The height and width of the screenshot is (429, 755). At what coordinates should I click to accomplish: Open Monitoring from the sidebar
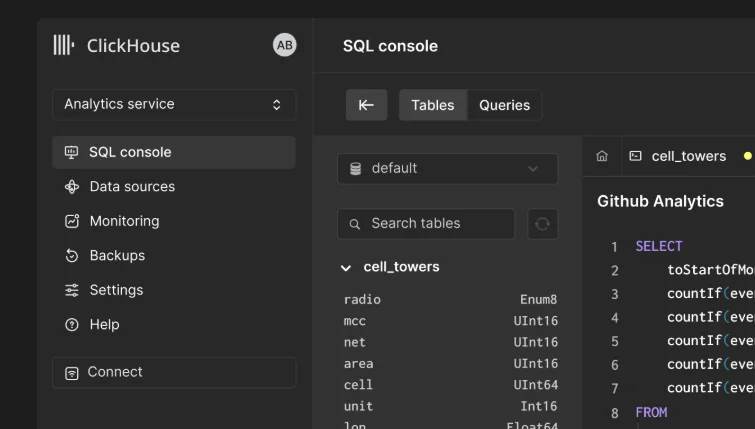124,221
